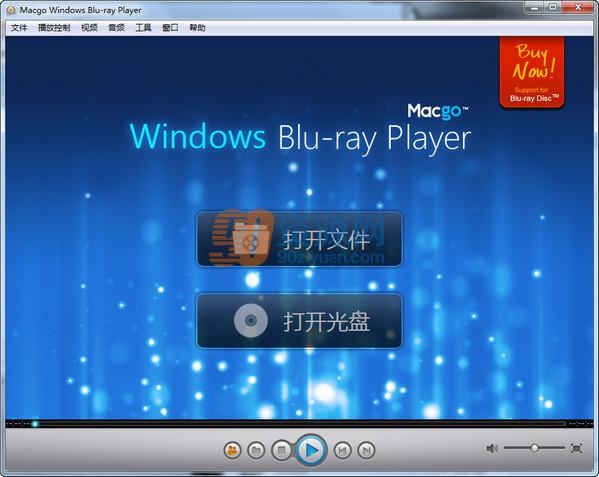Click the 打开文件 button
This screenshot has height=477, width=599.
click(x=300, y=239)
